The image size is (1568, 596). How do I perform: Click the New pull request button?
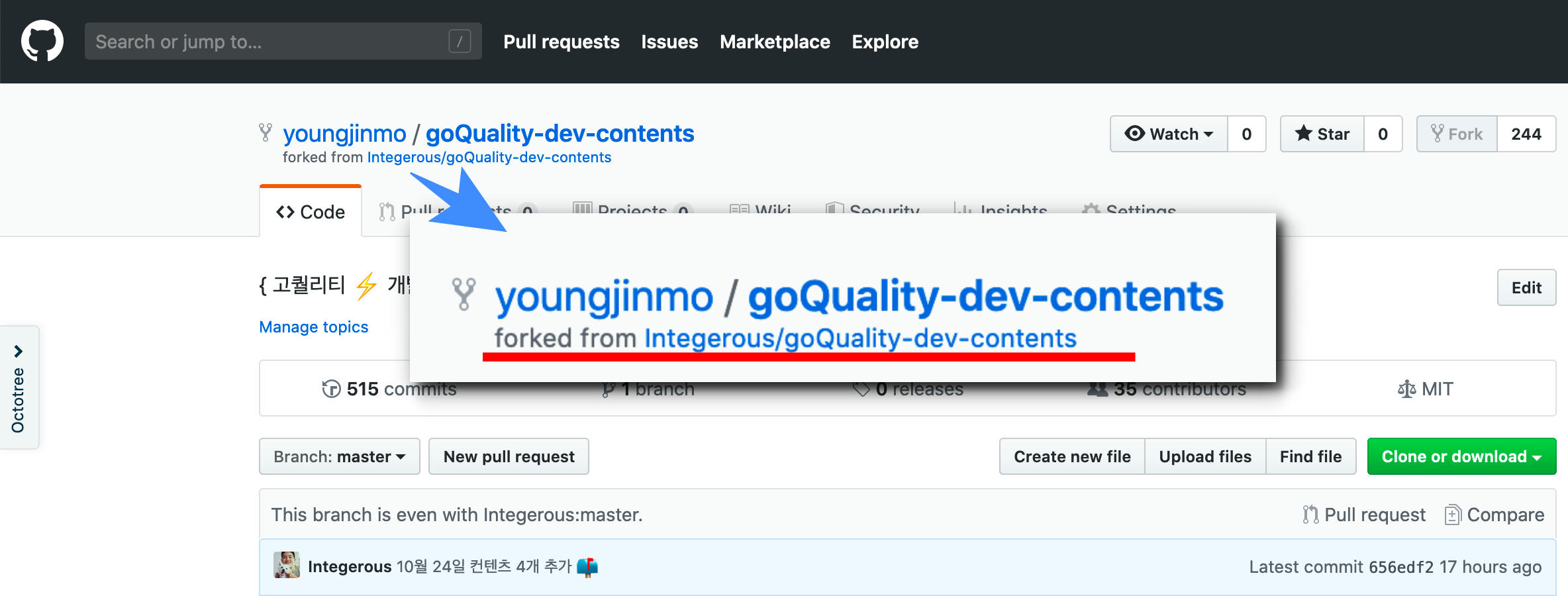click(x=509, y=456)
